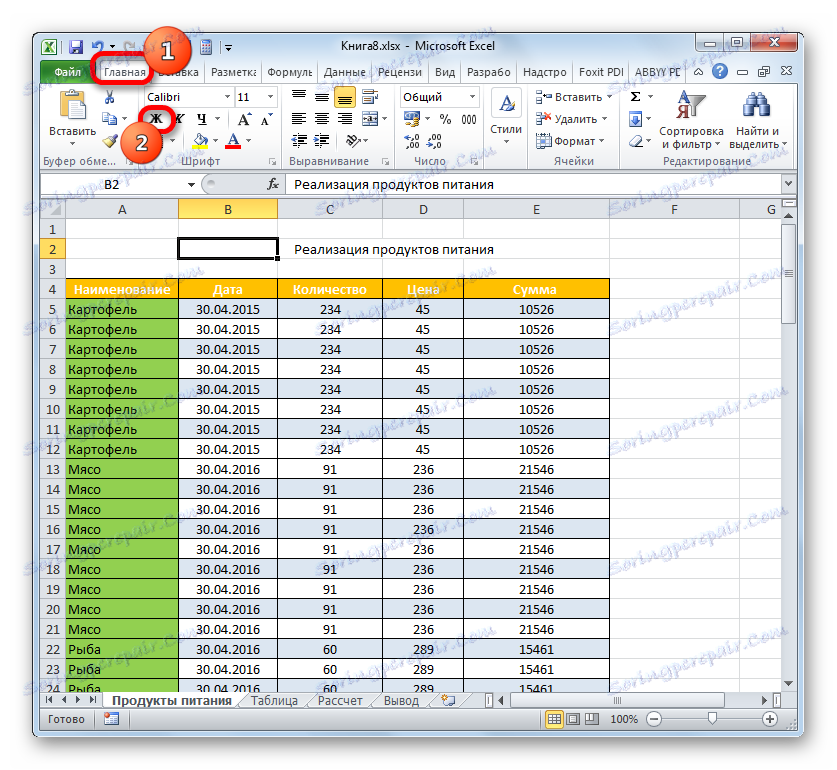Open the Общий number format dropdown

472,97
